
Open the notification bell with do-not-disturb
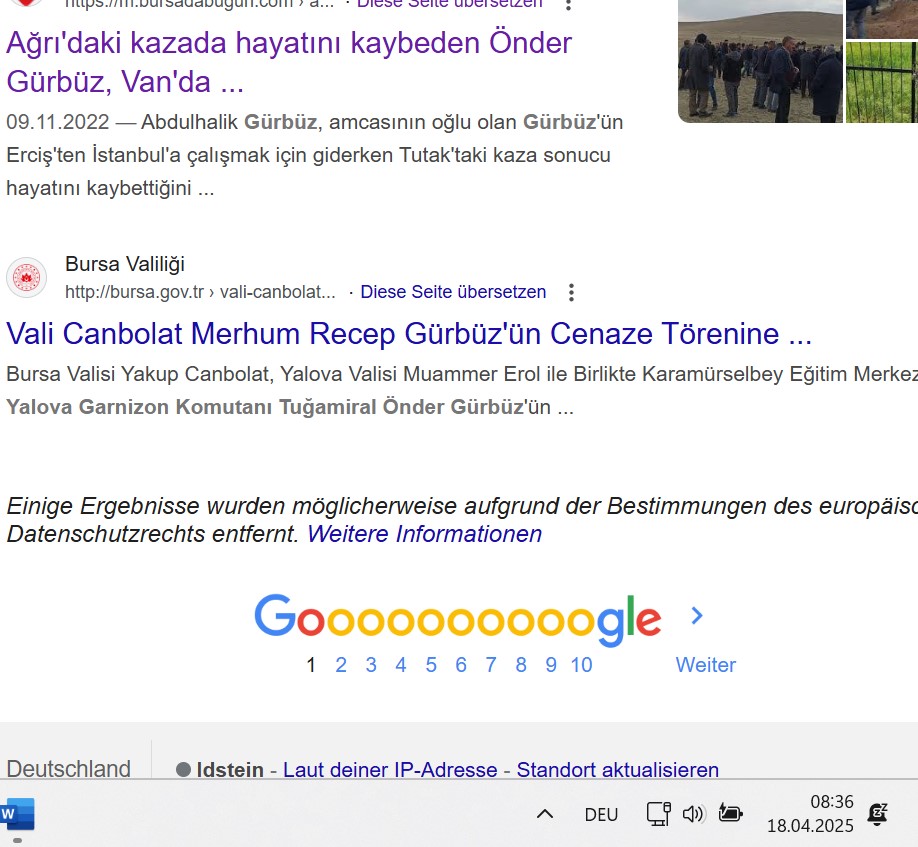point(878,814)
